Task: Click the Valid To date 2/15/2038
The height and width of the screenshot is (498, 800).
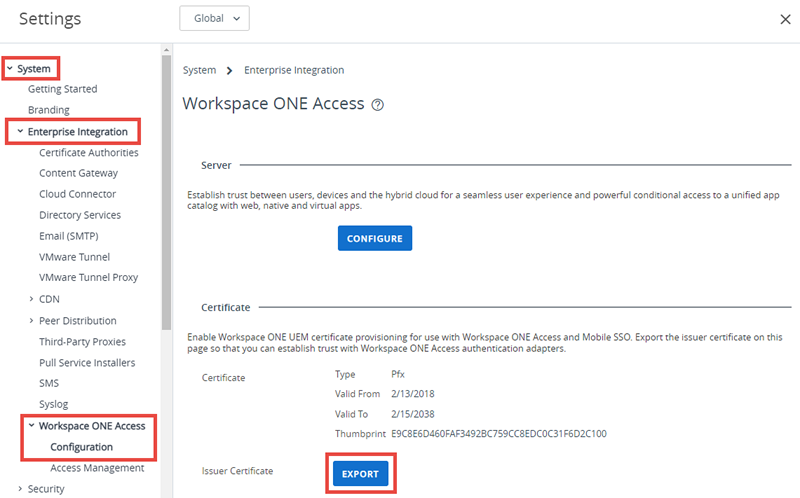Action: coord(412,414)
